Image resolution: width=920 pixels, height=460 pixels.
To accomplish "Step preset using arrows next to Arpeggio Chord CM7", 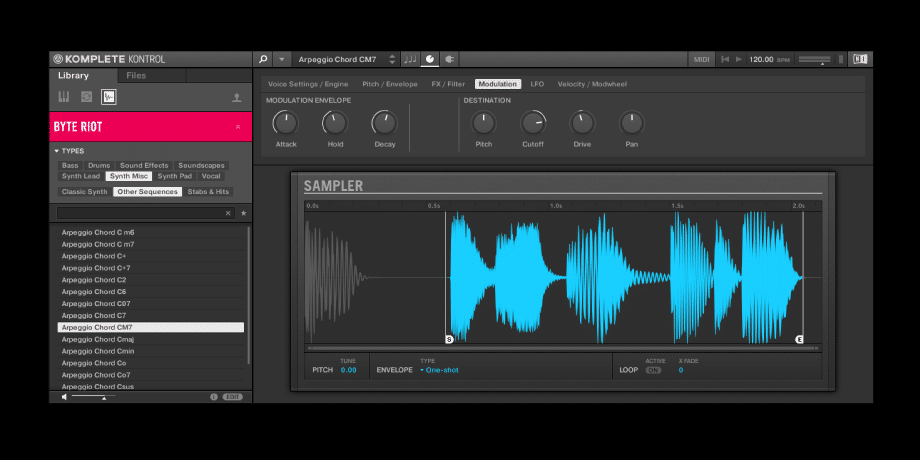I will [x=392, y=59].
